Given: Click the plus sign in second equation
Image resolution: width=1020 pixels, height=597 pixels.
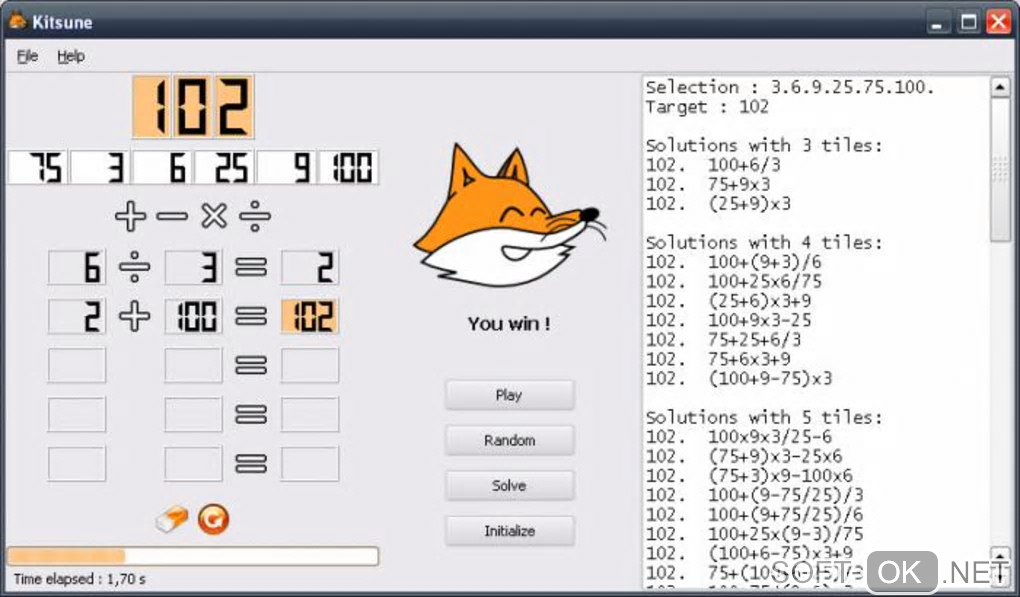Looking at the screenshot, I should (135, 317).
